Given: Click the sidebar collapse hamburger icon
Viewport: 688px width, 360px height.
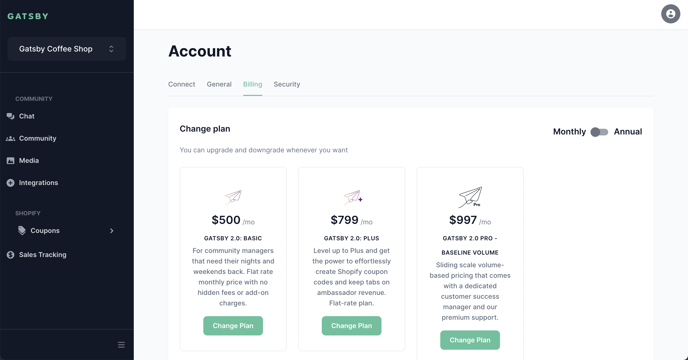Looking at the screenshot, I should point(121,345).
